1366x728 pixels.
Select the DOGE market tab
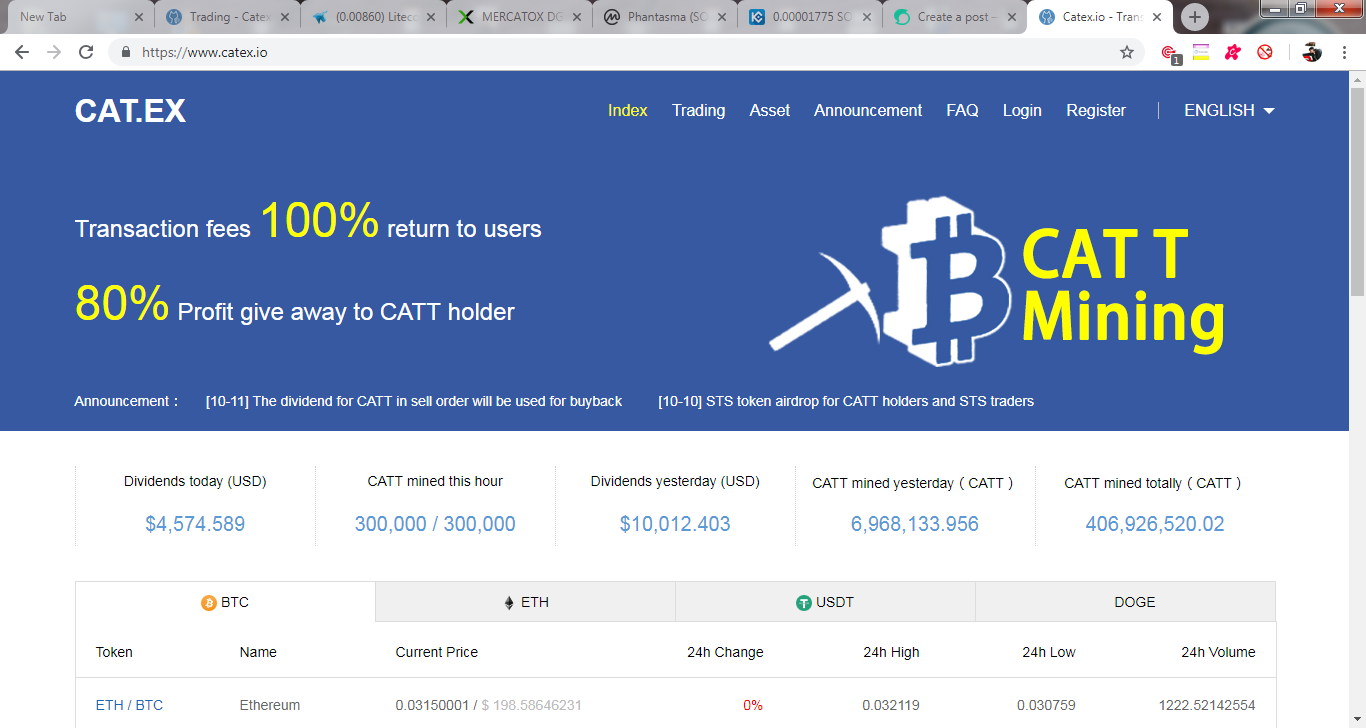tap(1125, 602)
